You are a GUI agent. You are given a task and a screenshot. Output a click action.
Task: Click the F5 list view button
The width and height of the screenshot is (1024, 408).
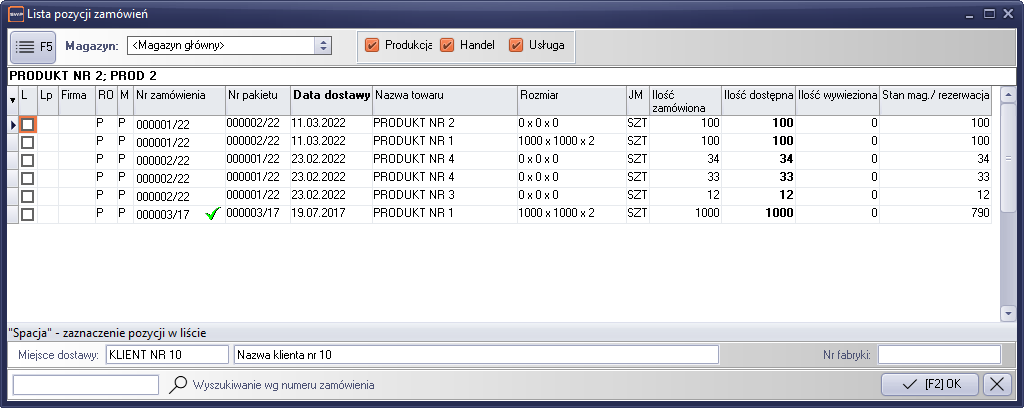33,46
